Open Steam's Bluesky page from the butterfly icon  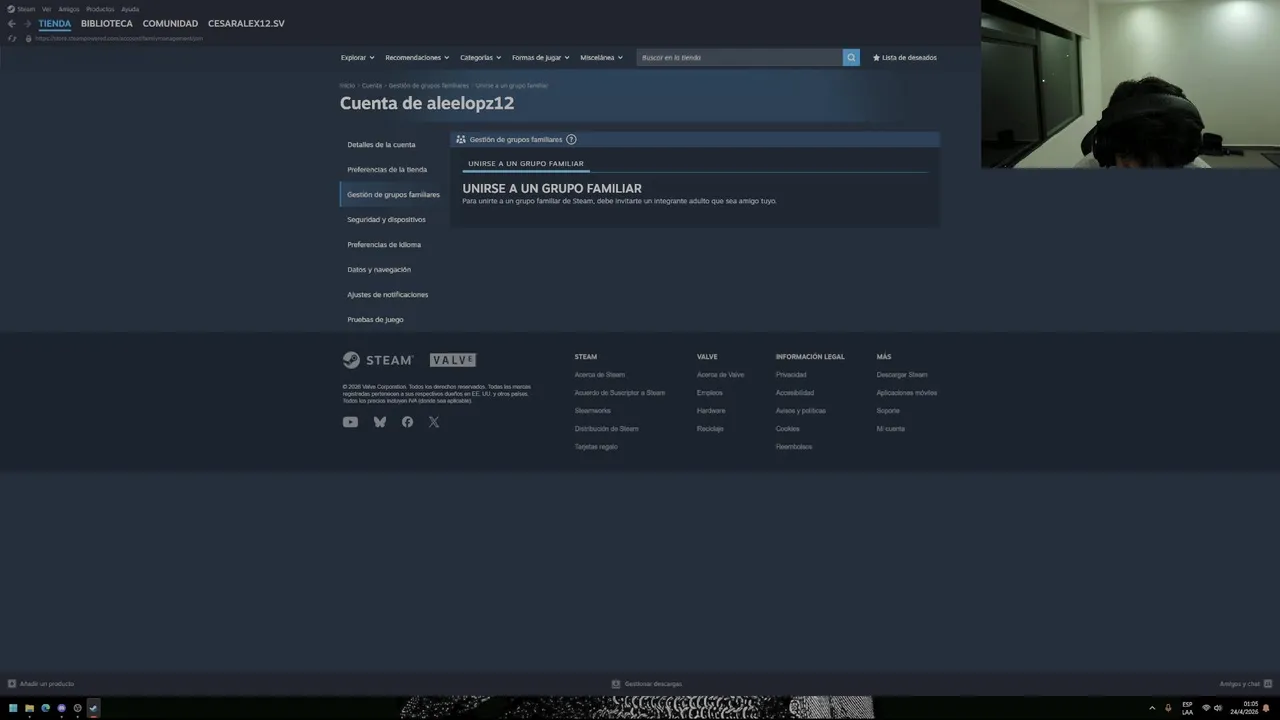coord(380,422)
